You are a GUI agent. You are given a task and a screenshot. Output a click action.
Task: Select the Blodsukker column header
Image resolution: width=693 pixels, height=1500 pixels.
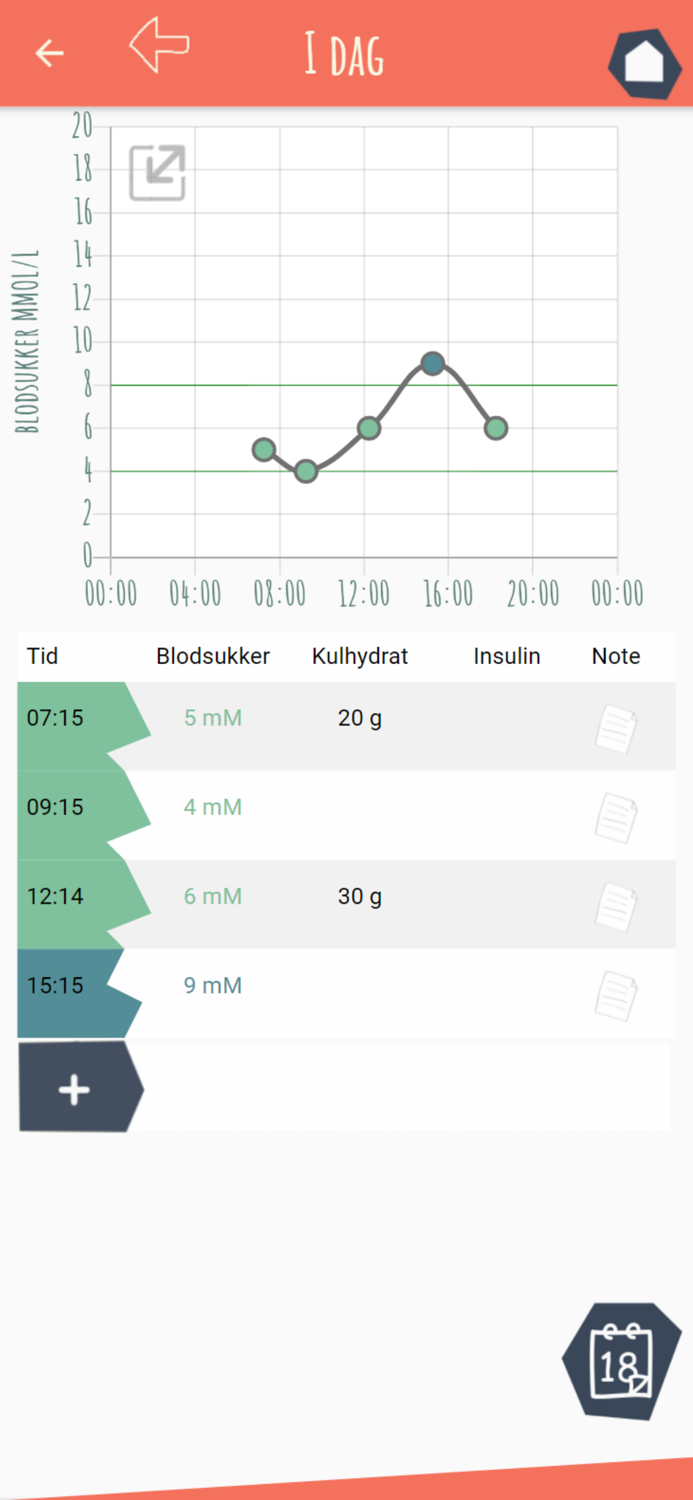coord(213,656)
